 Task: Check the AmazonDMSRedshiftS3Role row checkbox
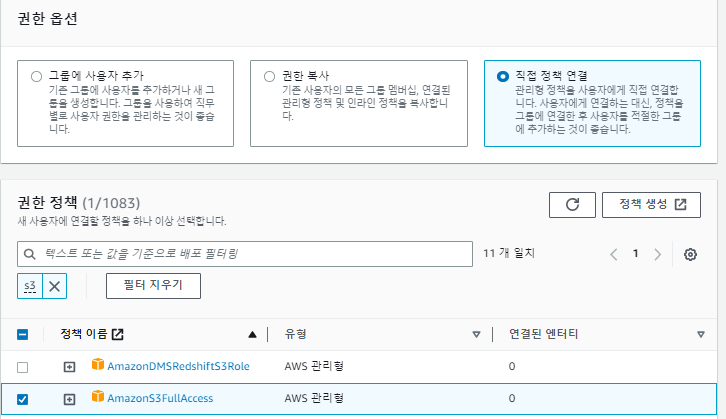[22, 367]
